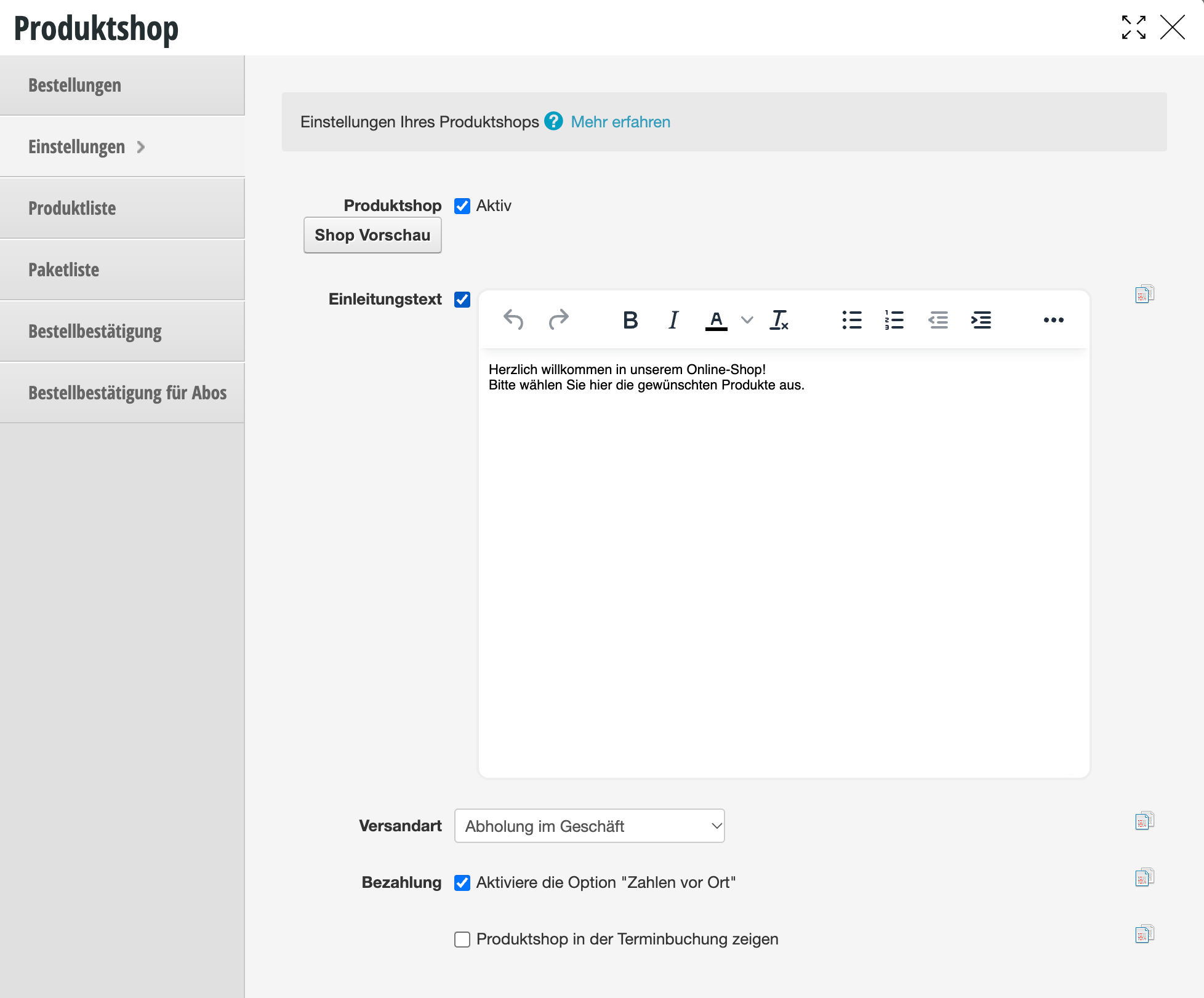
Task: Switch to the Paketliste section
Action: pos(122,269)
